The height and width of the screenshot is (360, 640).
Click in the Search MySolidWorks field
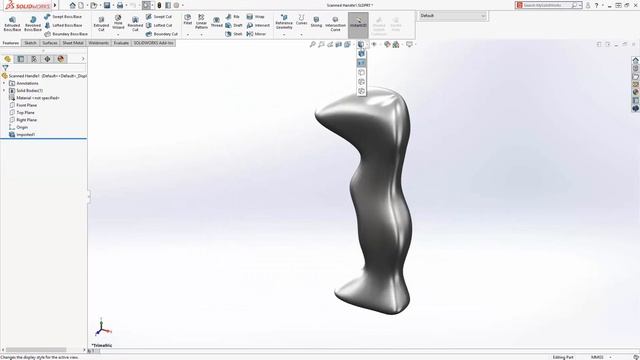point(547,5)
